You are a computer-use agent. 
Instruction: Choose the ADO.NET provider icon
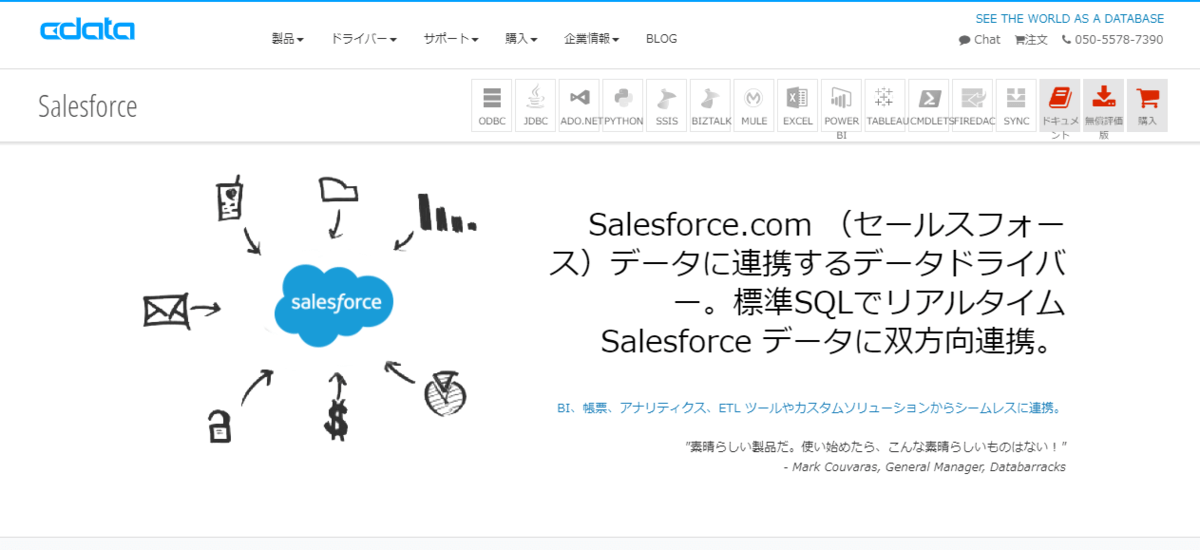coord(579,105)
